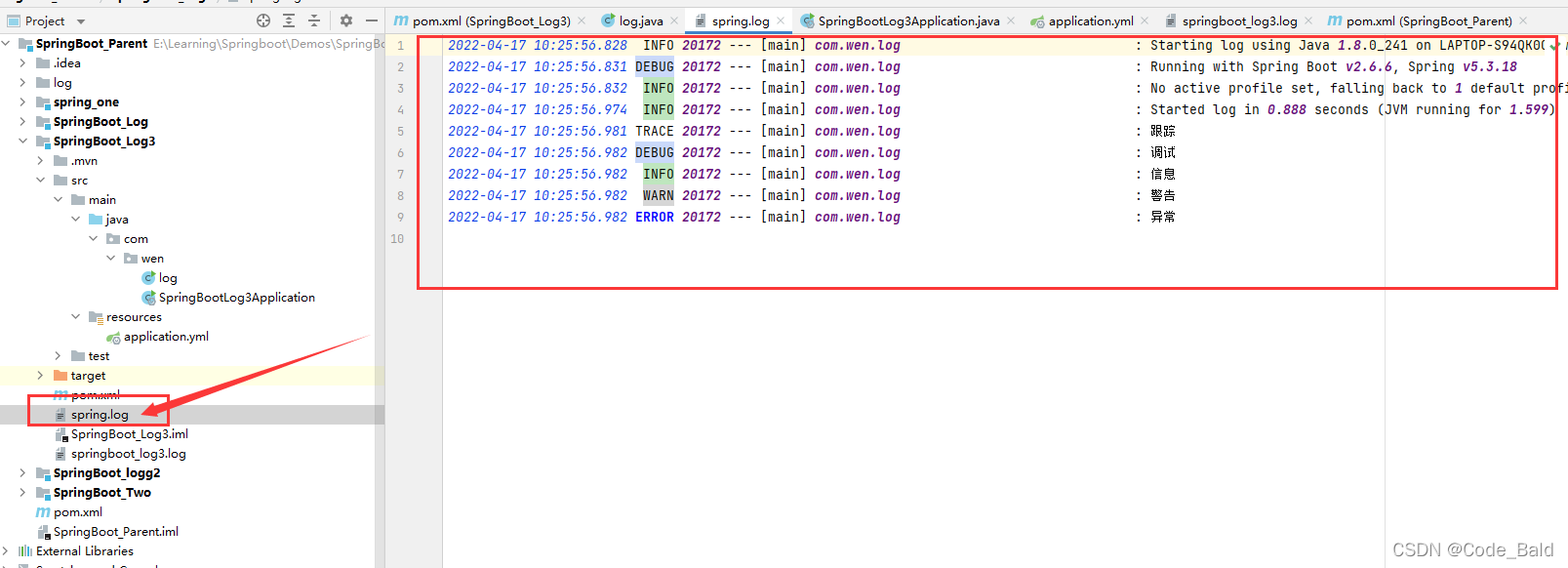The image size is (1568, 568).
Task: Click the ERROR log level text
Action: (655, 217)
